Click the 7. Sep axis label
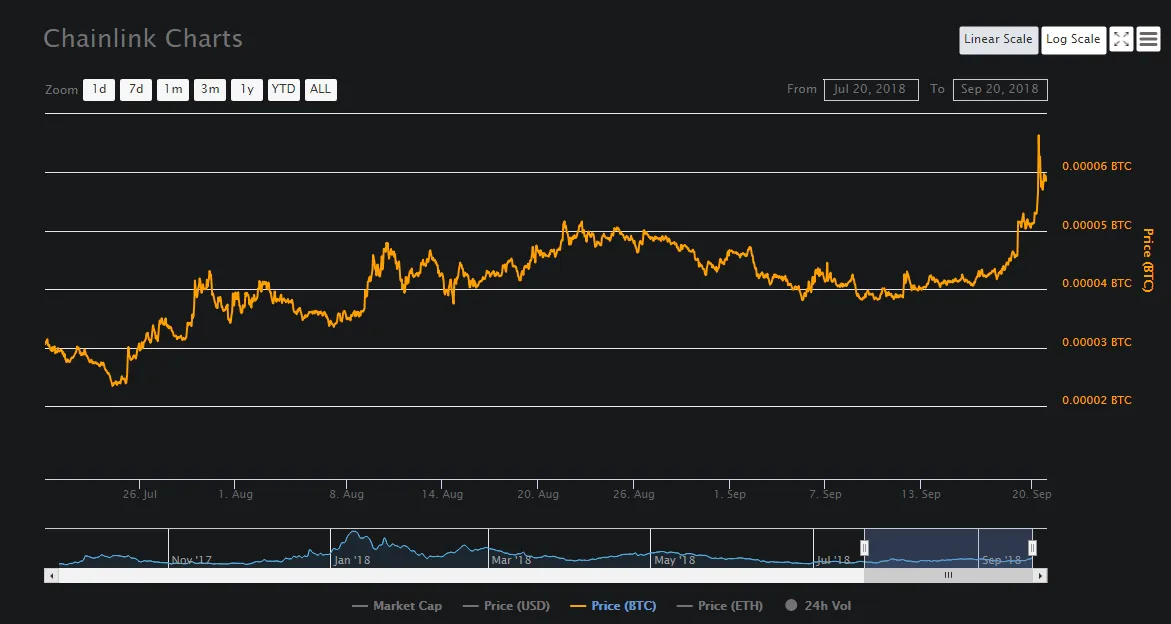The image size is (1171, 624). click(x=824, y=494)
